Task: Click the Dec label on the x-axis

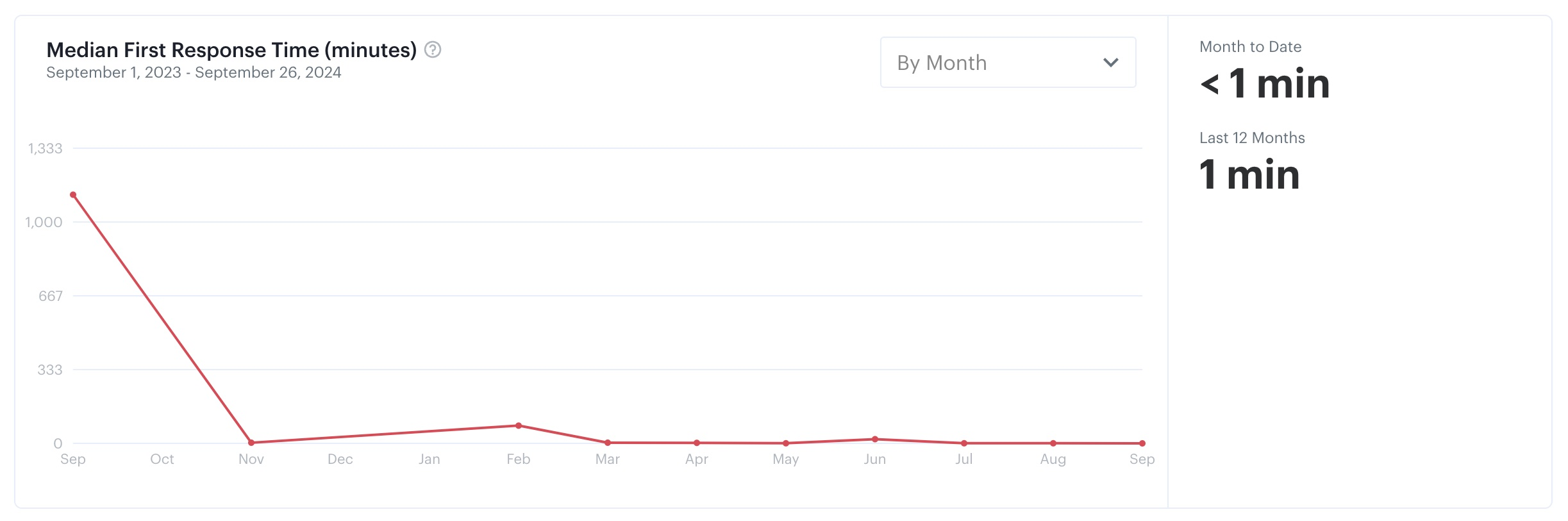Action: pyautogui.click(x=340, y=459)
